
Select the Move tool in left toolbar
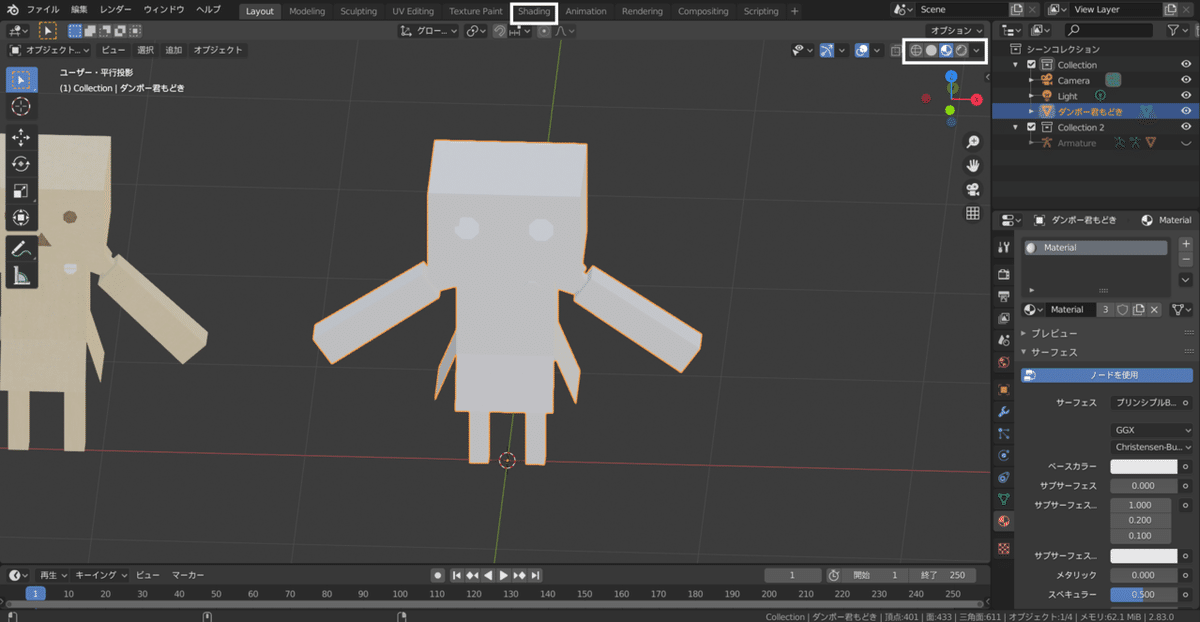coord(21,138)
